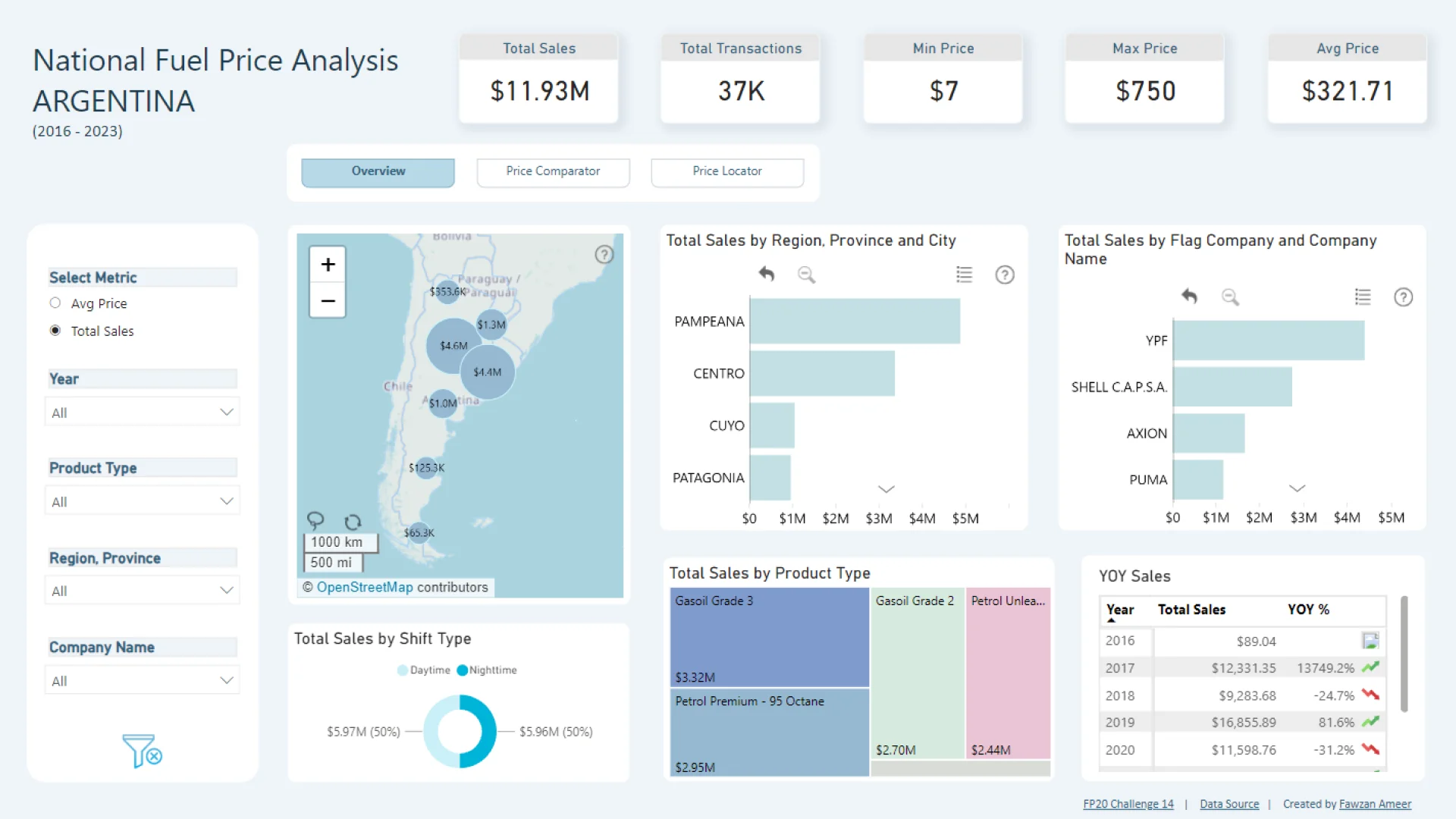Image resolution: width=1456 pixels, height=819 pixels.
Task: Click the 2018 downward trend arrow icon
Action: tap(1370, 695)
